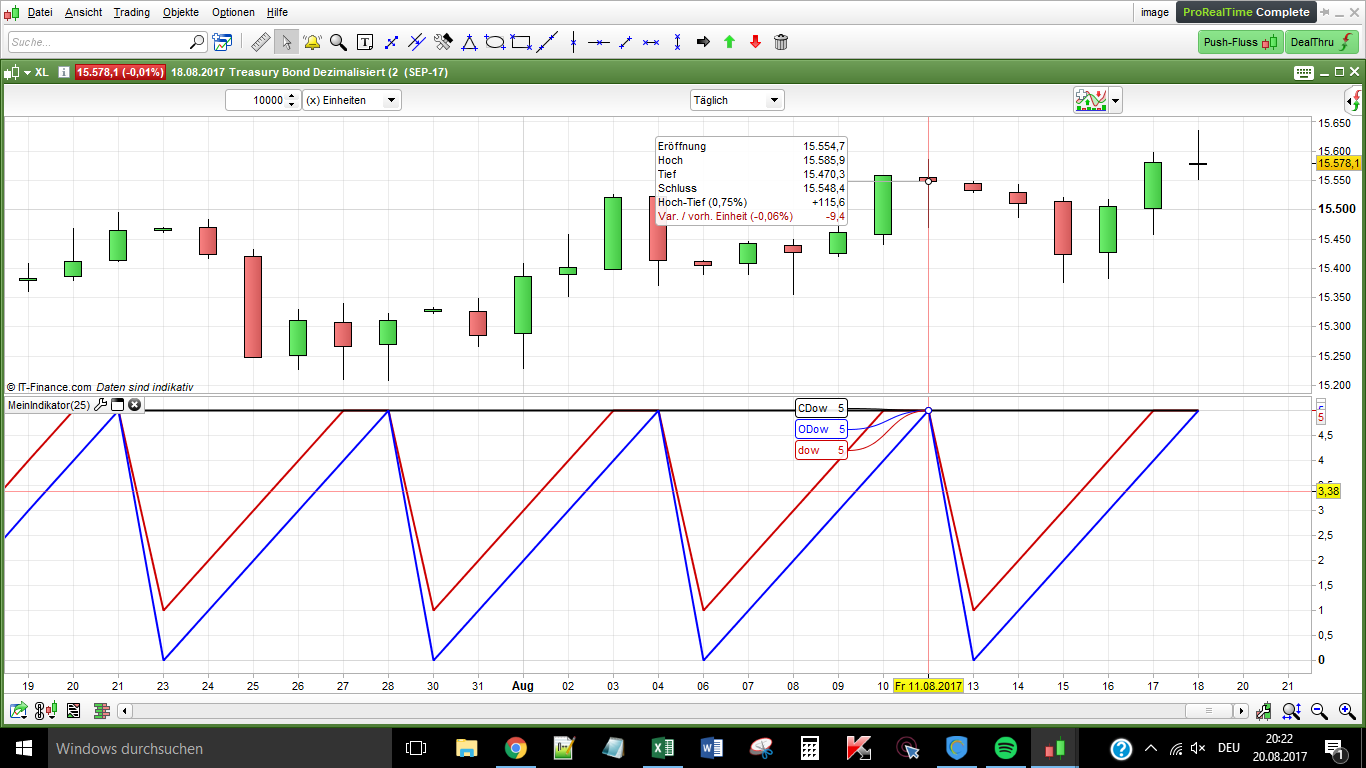Select the triangle drawing tool
1366x768 pixels.
(x=469, y=42)
